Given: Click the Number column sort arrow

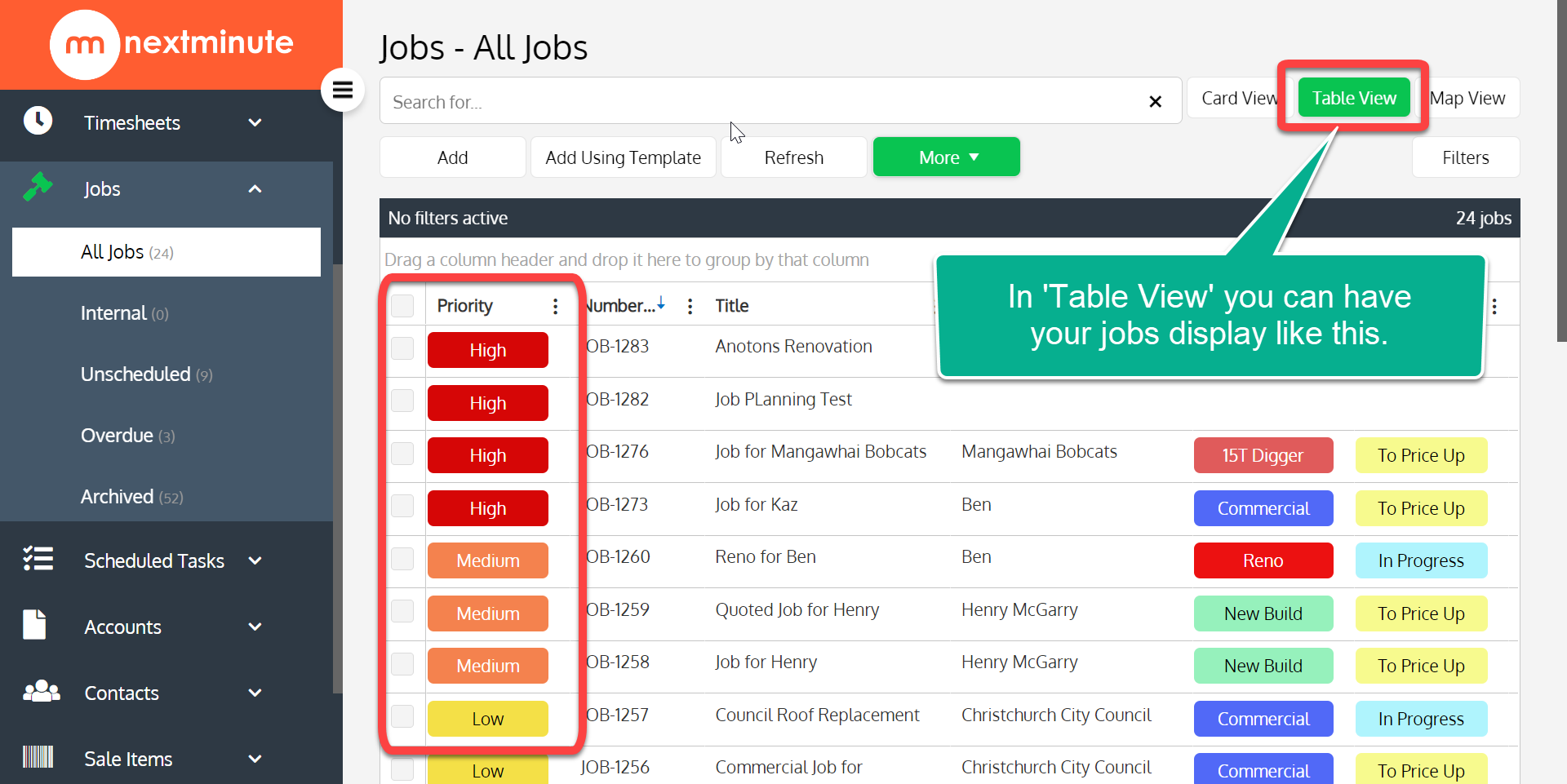Looking at the screenshot, I should 661,303.
